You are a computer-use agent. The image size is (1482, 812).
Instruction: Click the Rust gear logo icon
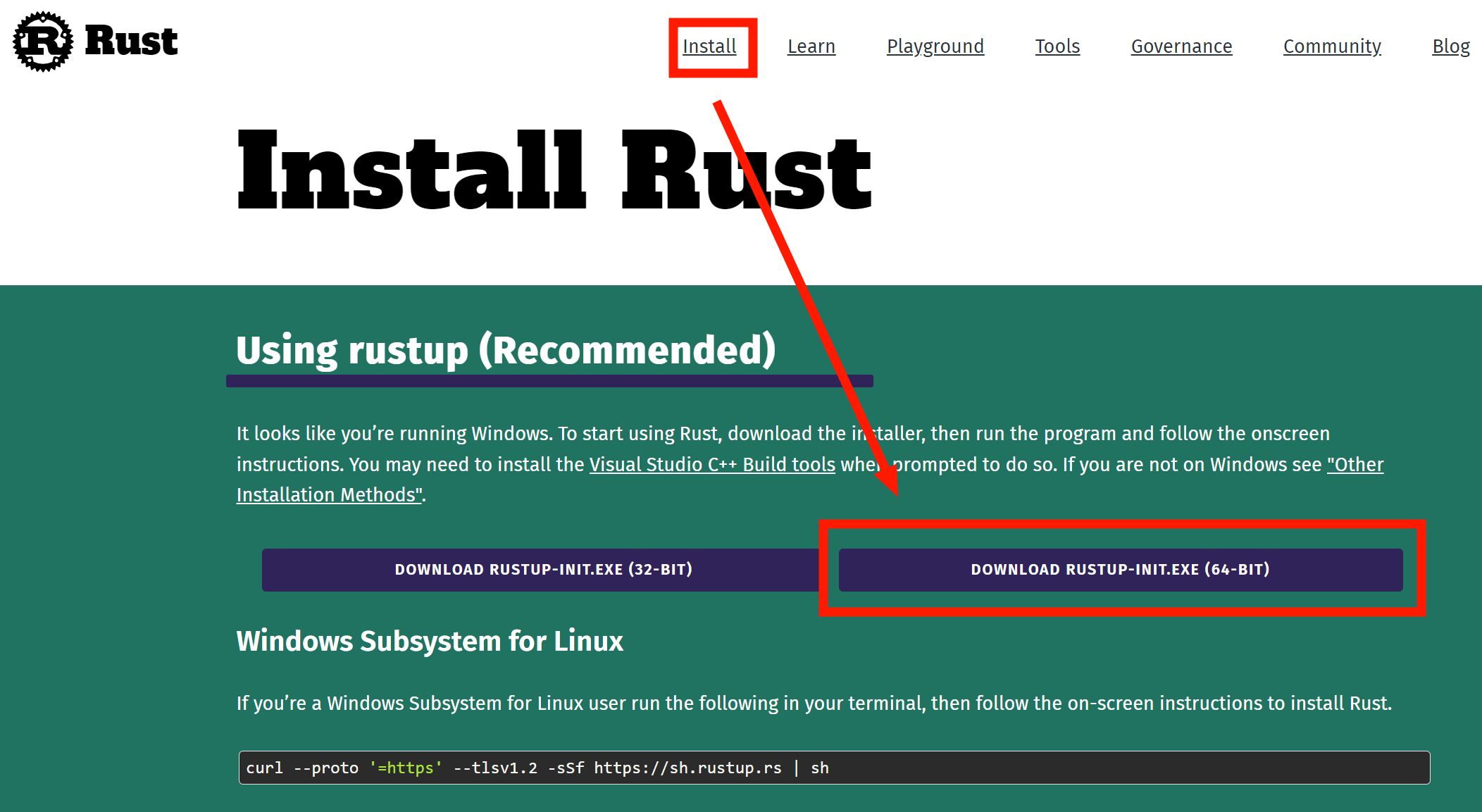pos(43,42)
